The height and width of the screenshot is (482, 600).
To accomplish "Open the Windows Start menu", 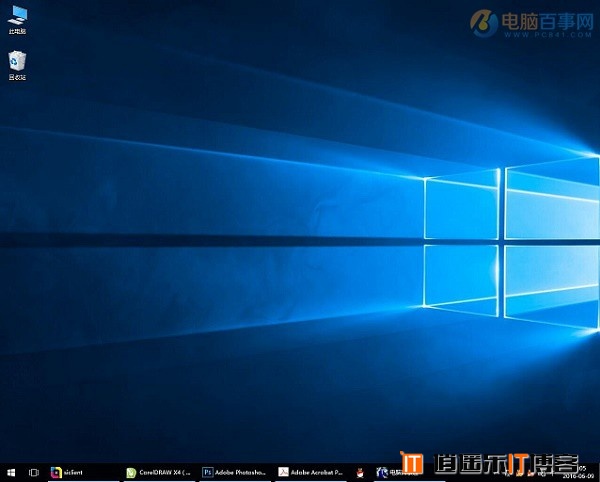I will [11, 473].
